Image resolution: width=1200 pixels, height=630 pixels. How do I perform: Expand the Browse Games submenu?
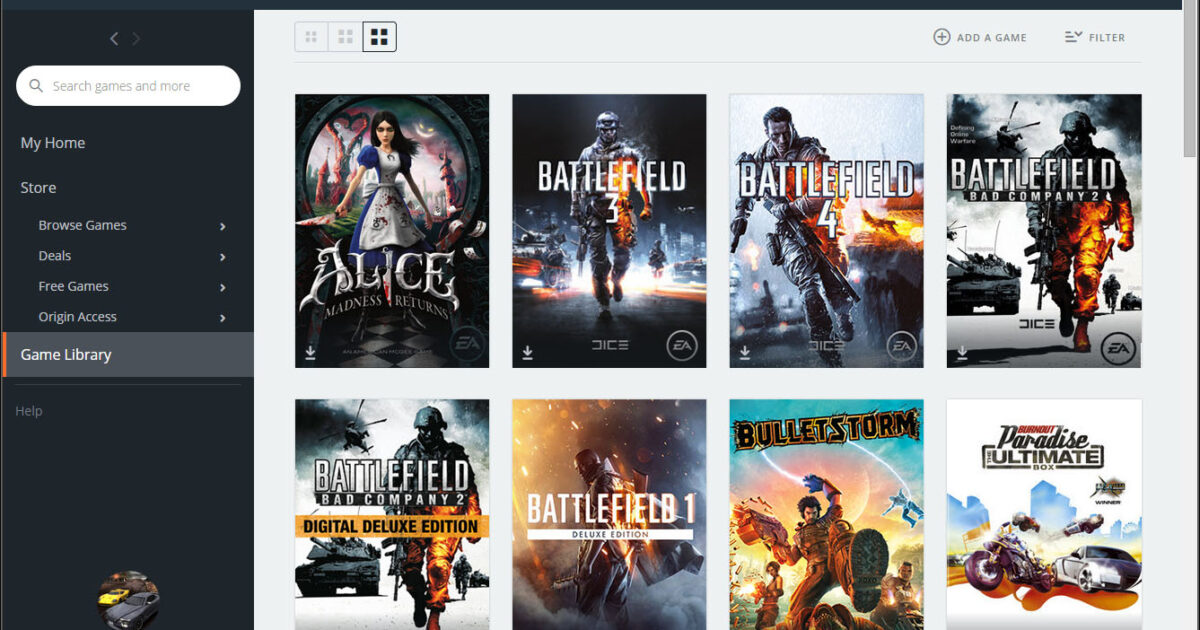(x=222, y=226)
